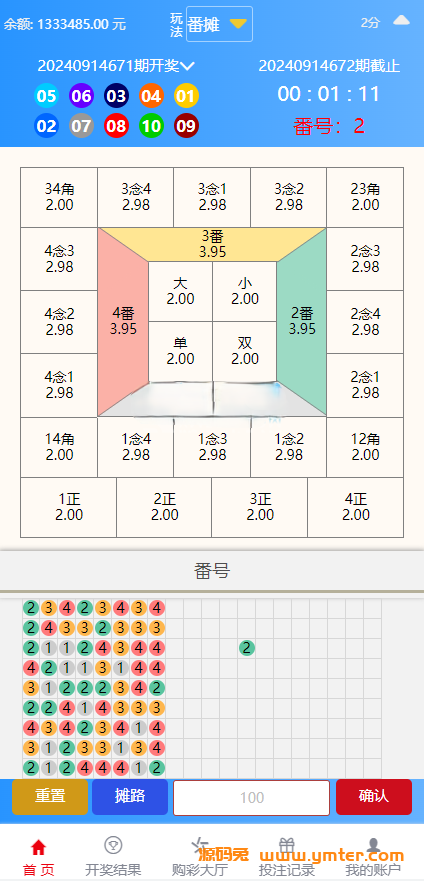Open the person icon for 我的账户
The height and width of the screenshot is (881, 424).
click(373, 845)
